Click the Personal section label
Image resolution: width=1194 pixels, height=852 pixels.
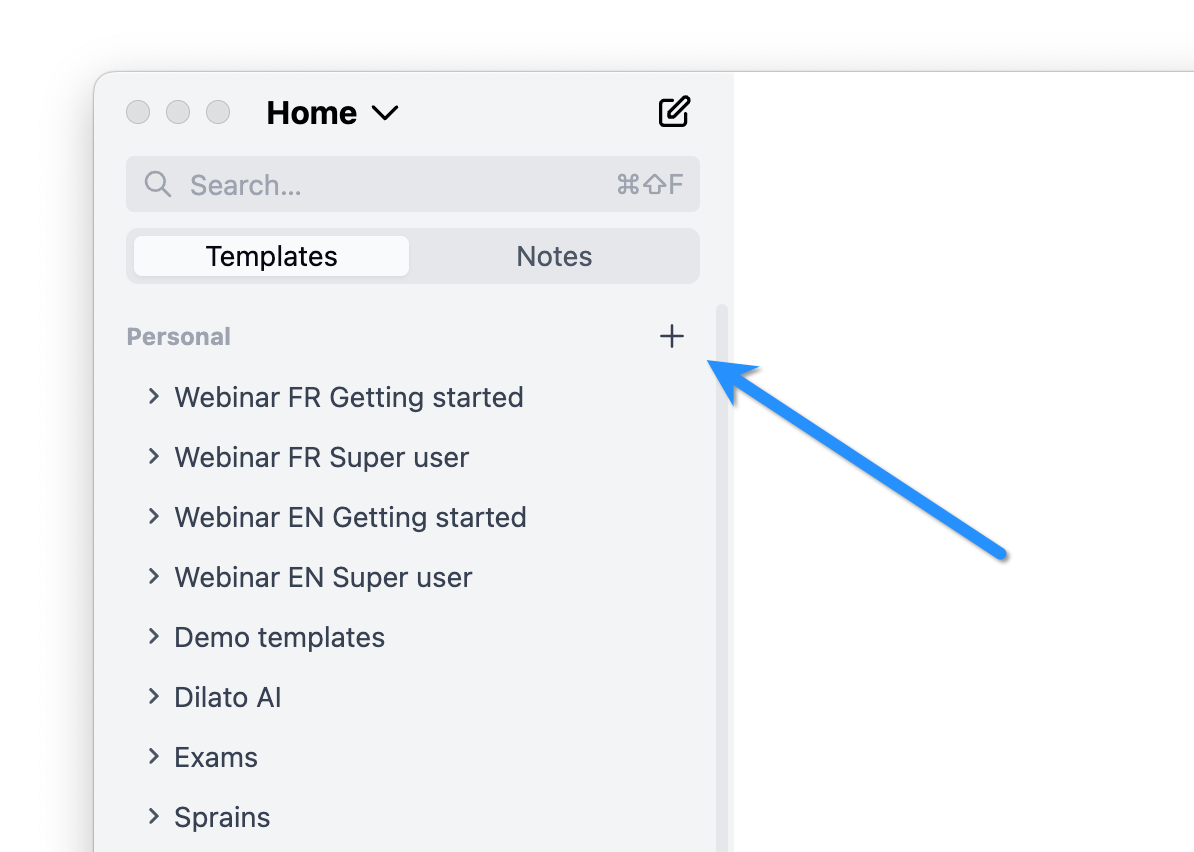pyautogui.click(x=178, y=336)
